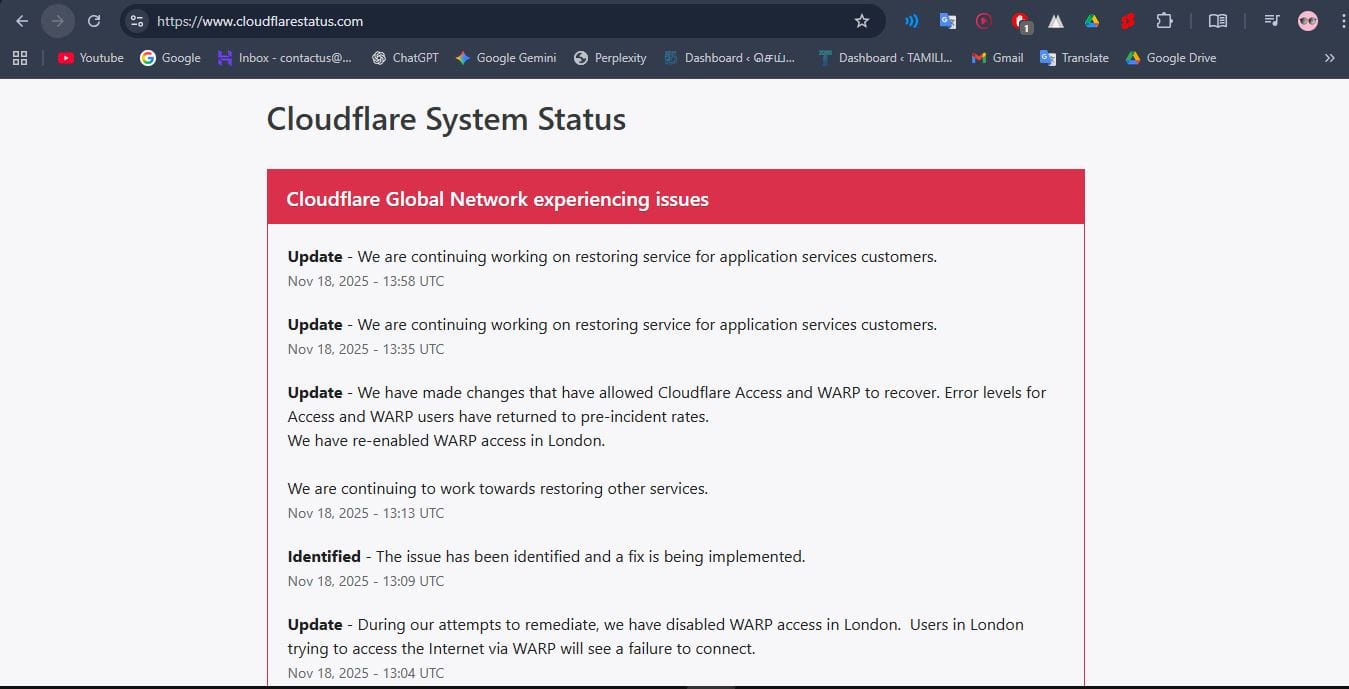The height and width of the screenshot is (689, 1349).
Task: Open the Gmail bookmark
Action: coord(997,58)
